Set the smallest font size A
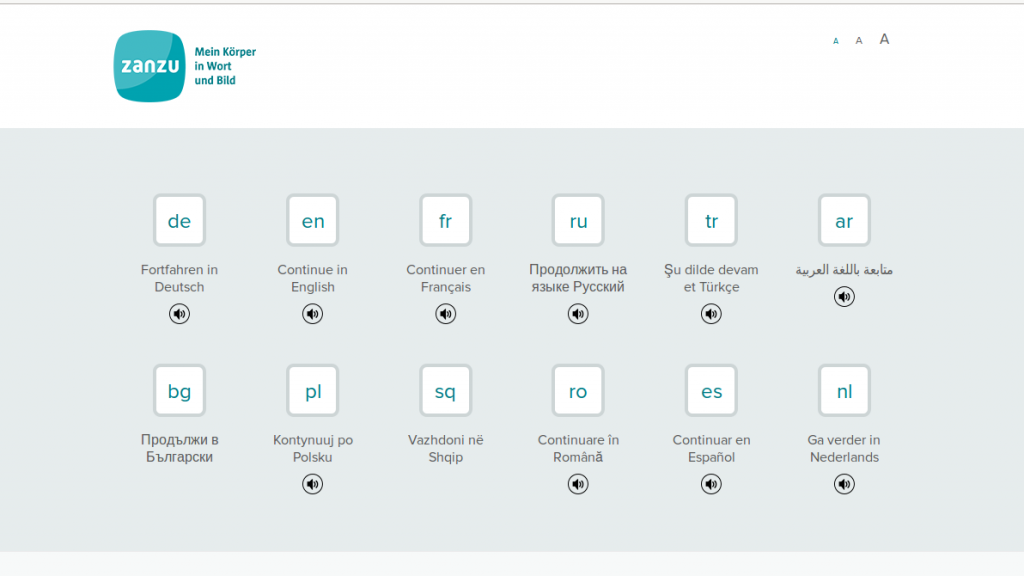Viewport: 1024px width, 576px height. 836,41
